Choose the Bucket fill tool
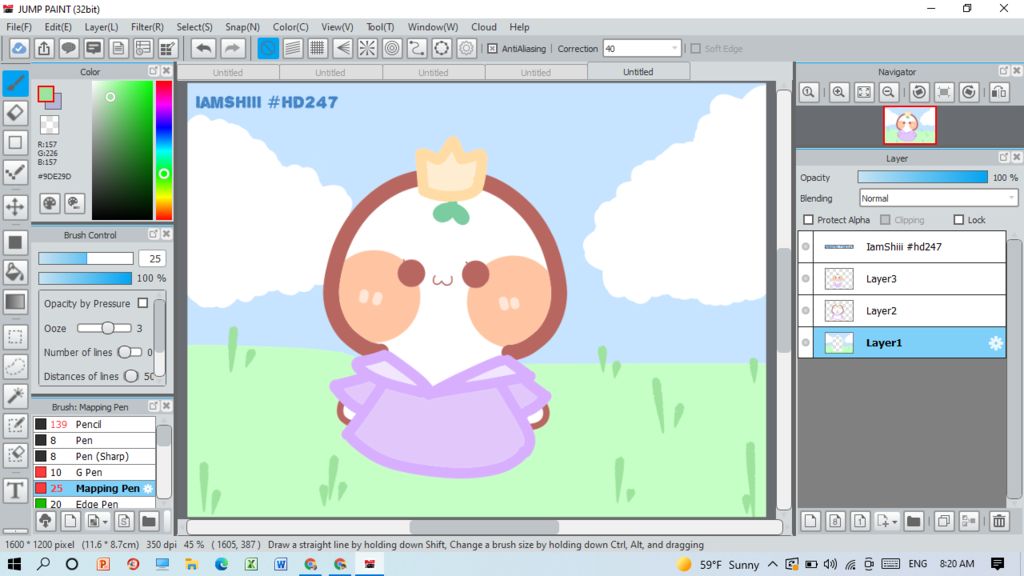Screen dimensions: 1024x576 (15, 272)
